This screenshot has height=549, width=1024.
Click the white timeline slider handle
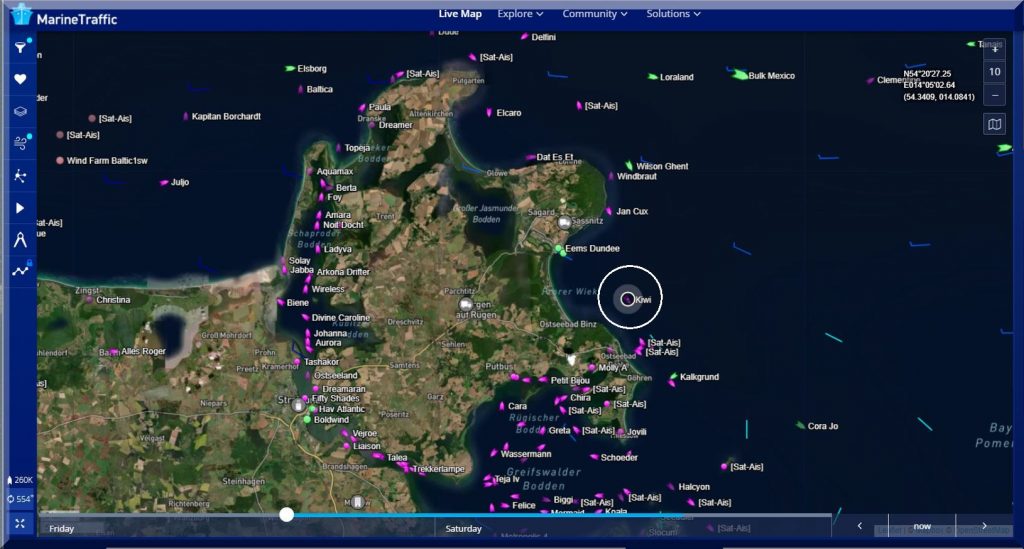tap(287, 514)
